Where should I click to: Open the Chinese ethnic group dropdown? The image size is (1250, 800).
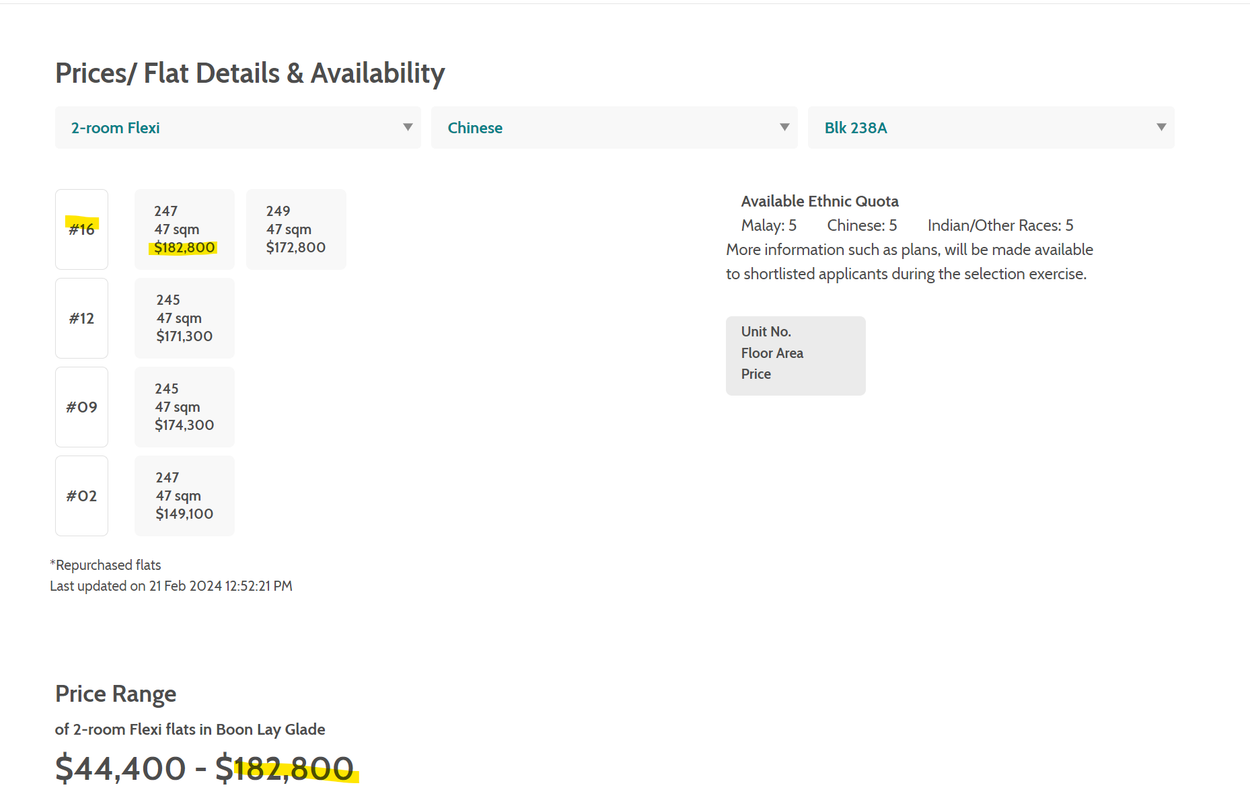(614, 128)
